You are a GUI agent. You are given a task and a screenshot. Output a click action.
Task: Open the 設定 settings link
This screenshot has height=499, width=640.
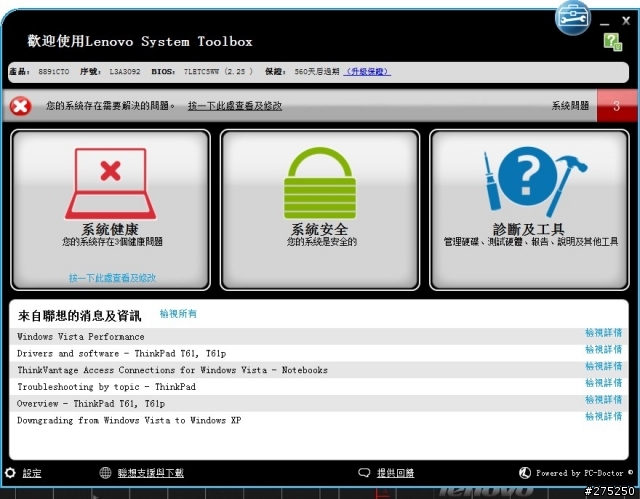click(x=32, y=473)
